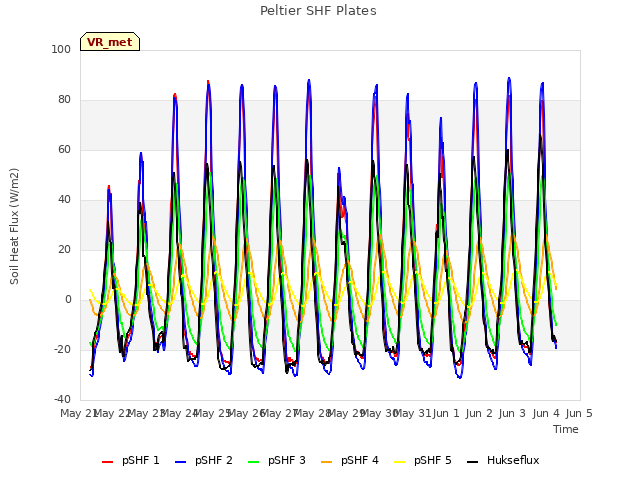Select the pSHF 5 legend label

point(433,460)
